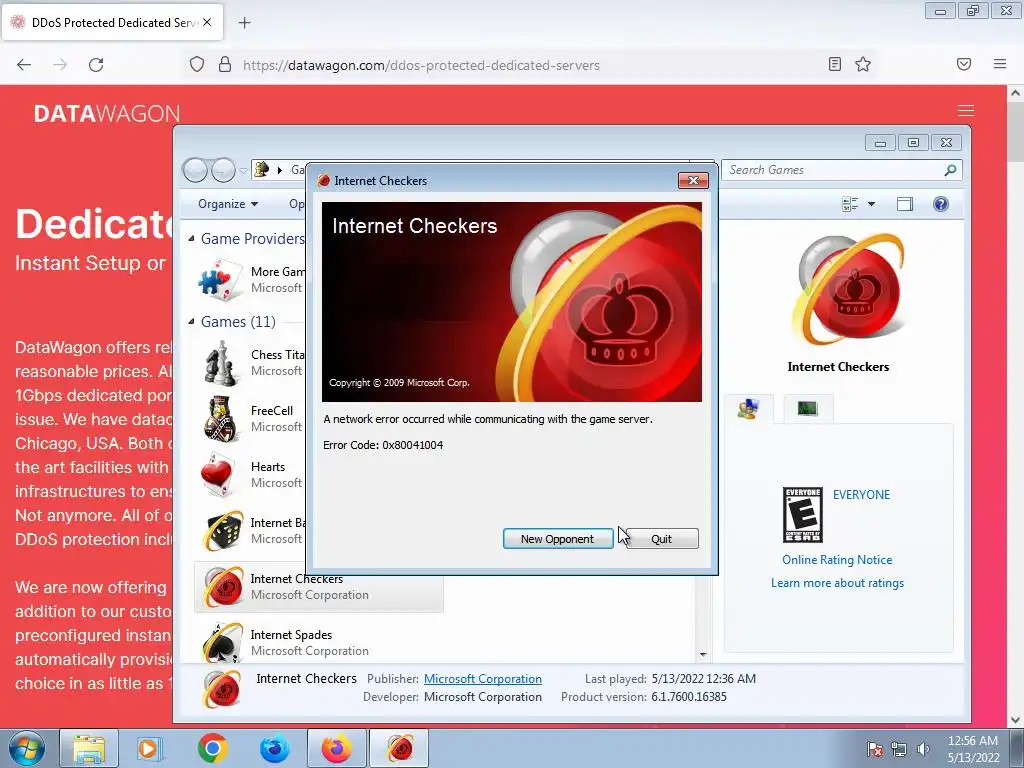Click the New Opponent button
The height and width of the screenshot is (768, 1024).
[x=558, y=539]
